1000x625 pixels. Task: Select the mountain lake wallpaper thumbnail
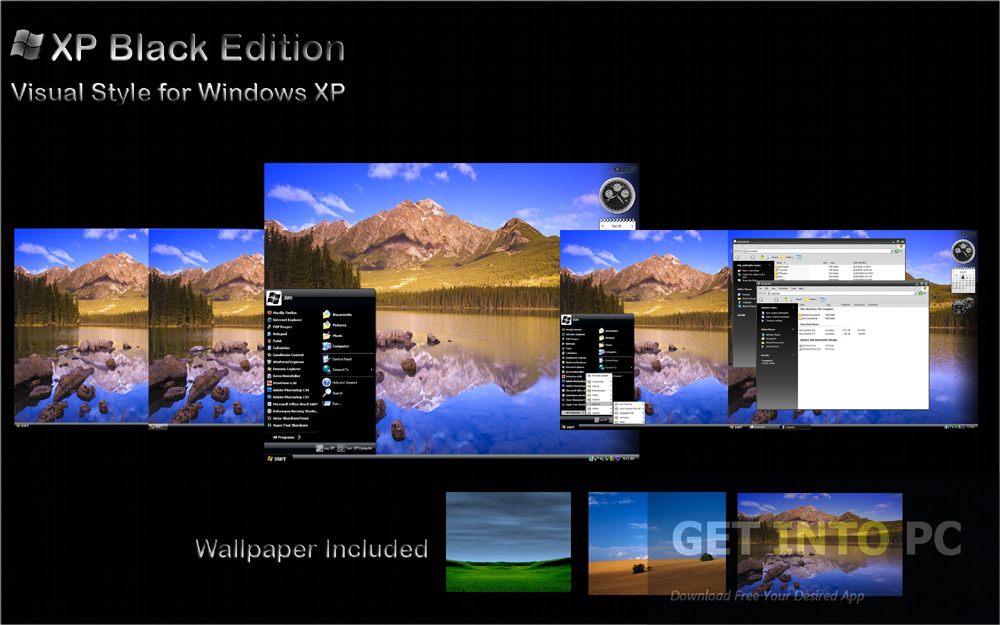click(x=820, y=544)
